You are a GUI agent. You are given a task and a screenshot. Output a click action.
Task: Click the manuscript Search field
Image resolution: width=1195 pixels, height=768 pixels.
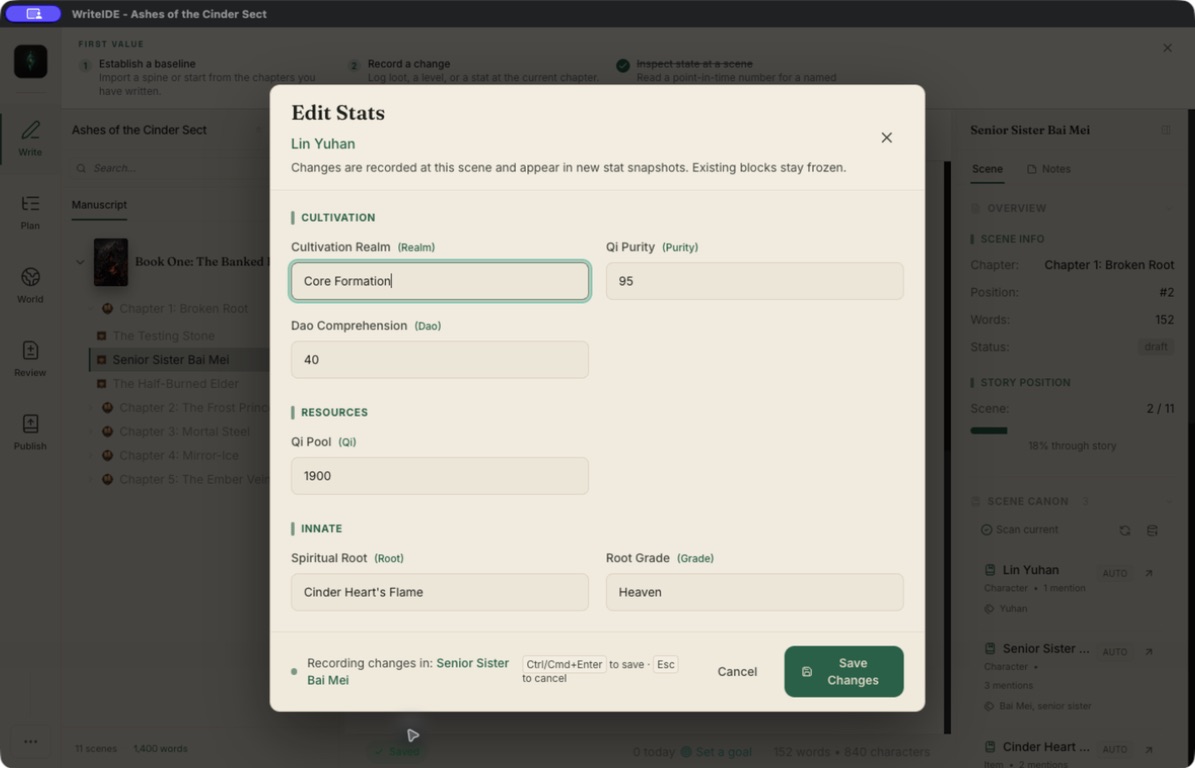click(x=168, y=168)
